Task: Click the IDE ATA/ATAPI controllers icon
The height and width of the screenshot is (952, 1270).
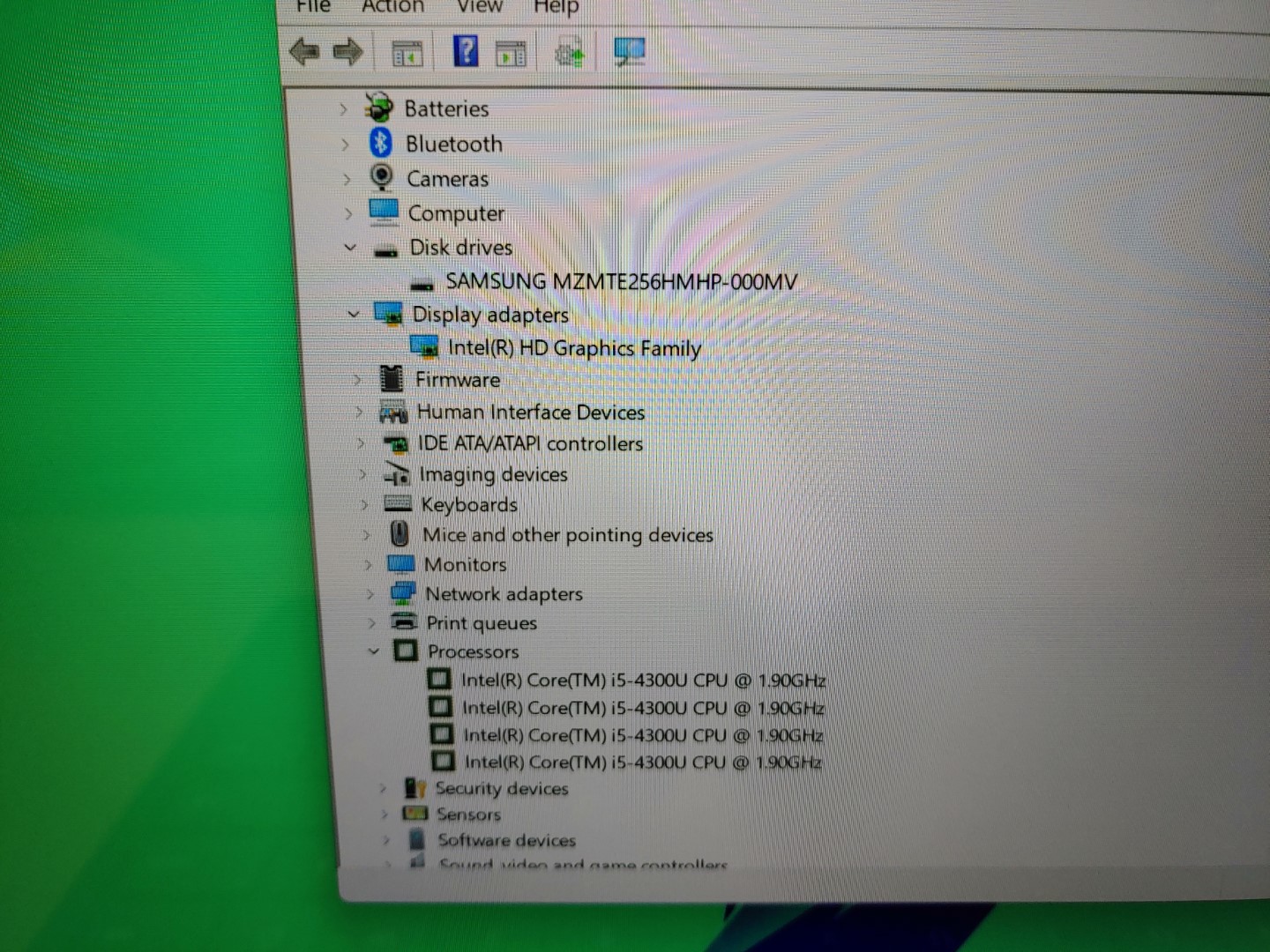Action: click(x=396, y=443)
